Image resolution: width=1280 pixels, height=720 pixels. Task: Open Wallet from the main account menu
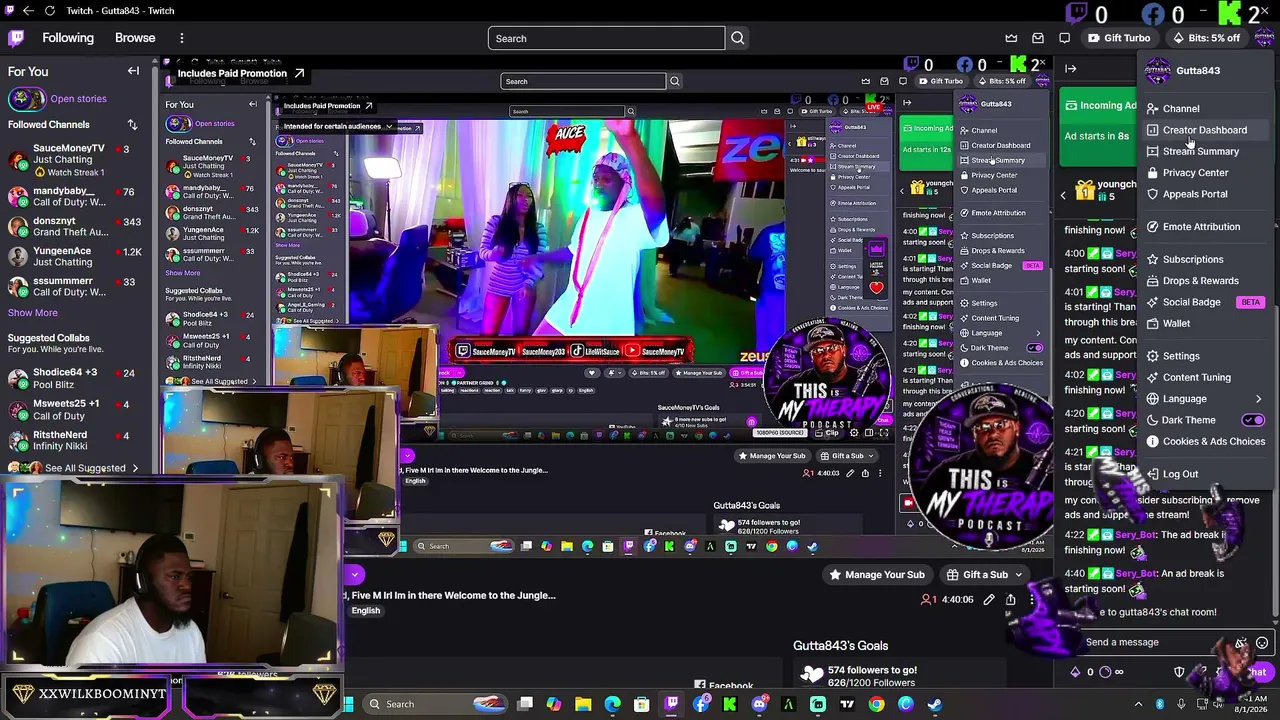pos(1208,324)
